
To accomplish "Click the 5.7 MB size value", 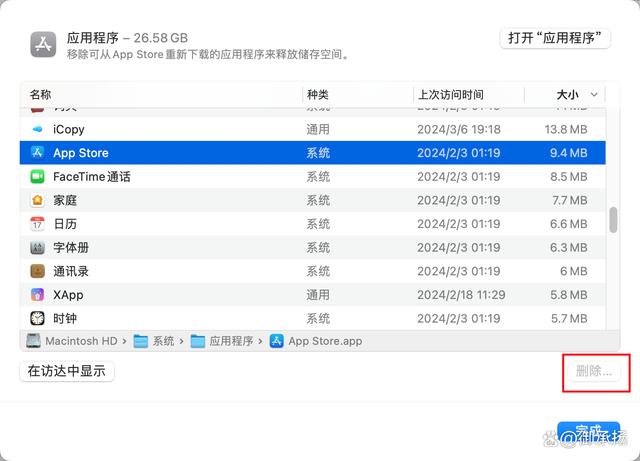I will [569, 318].
